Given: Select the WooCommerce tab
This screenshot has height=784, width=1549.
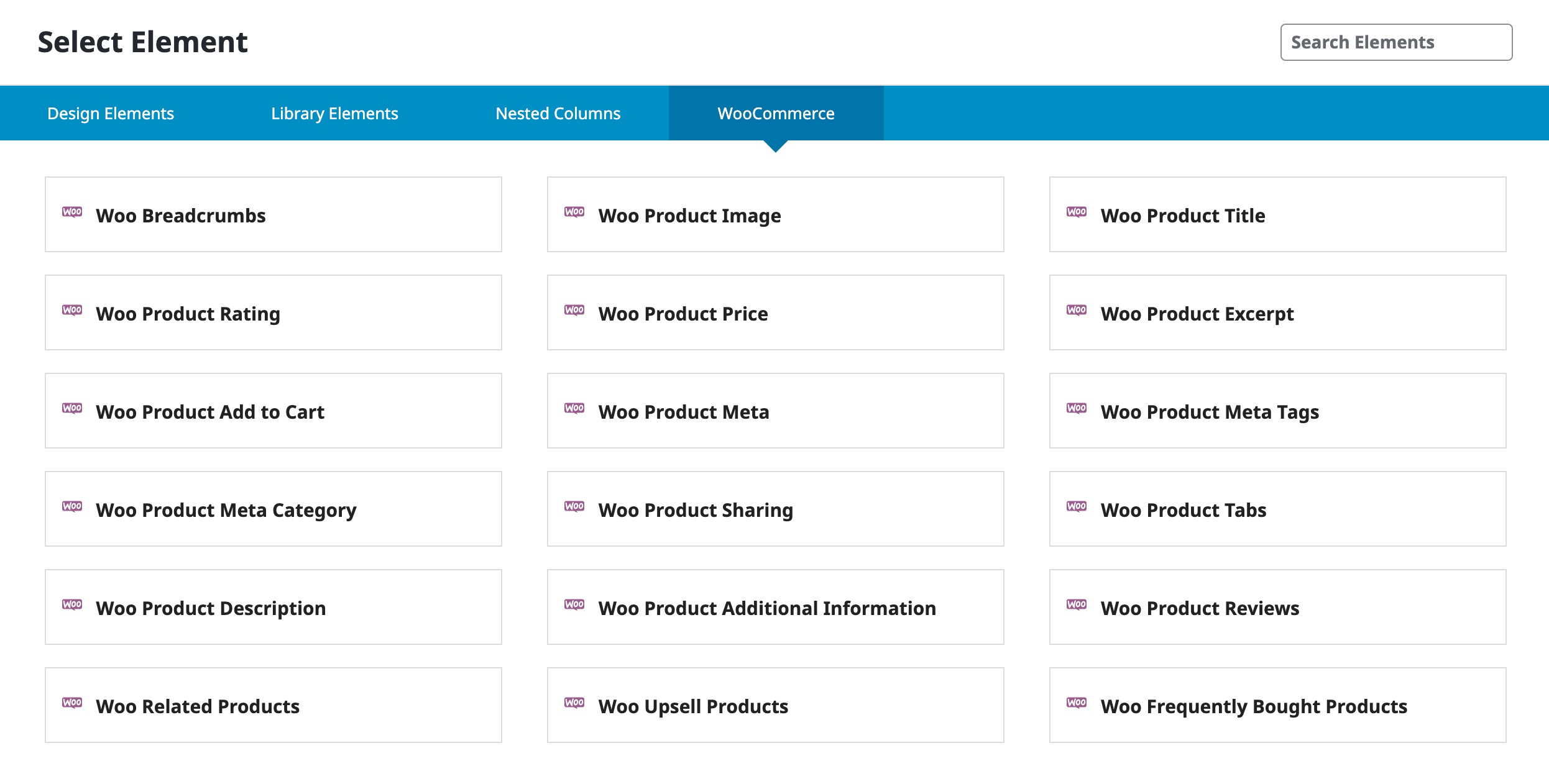Looking at the screenshot, I should 776,113.
